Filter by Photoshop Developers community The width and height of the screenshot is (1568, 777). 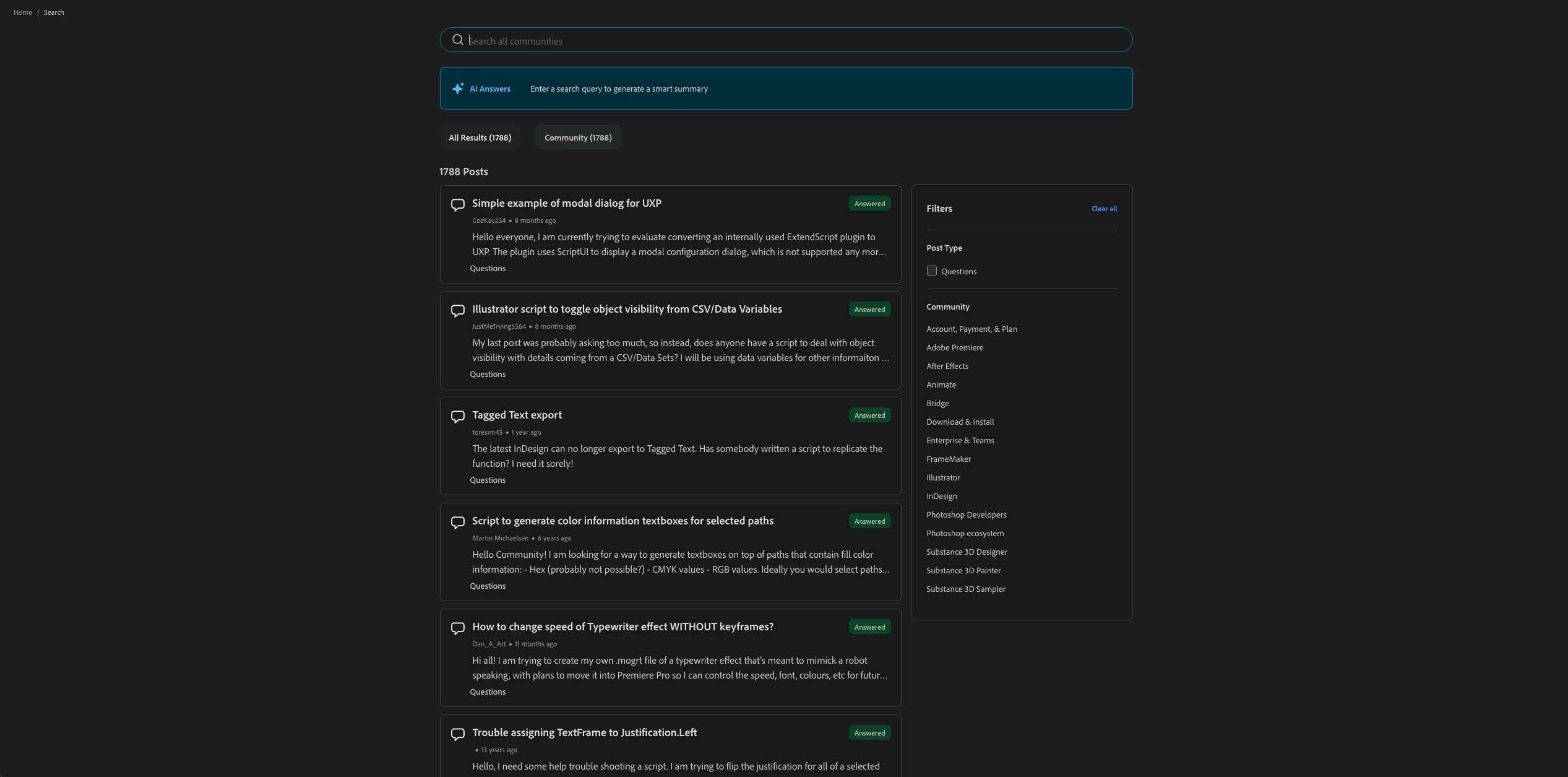(x=965, y=515)
